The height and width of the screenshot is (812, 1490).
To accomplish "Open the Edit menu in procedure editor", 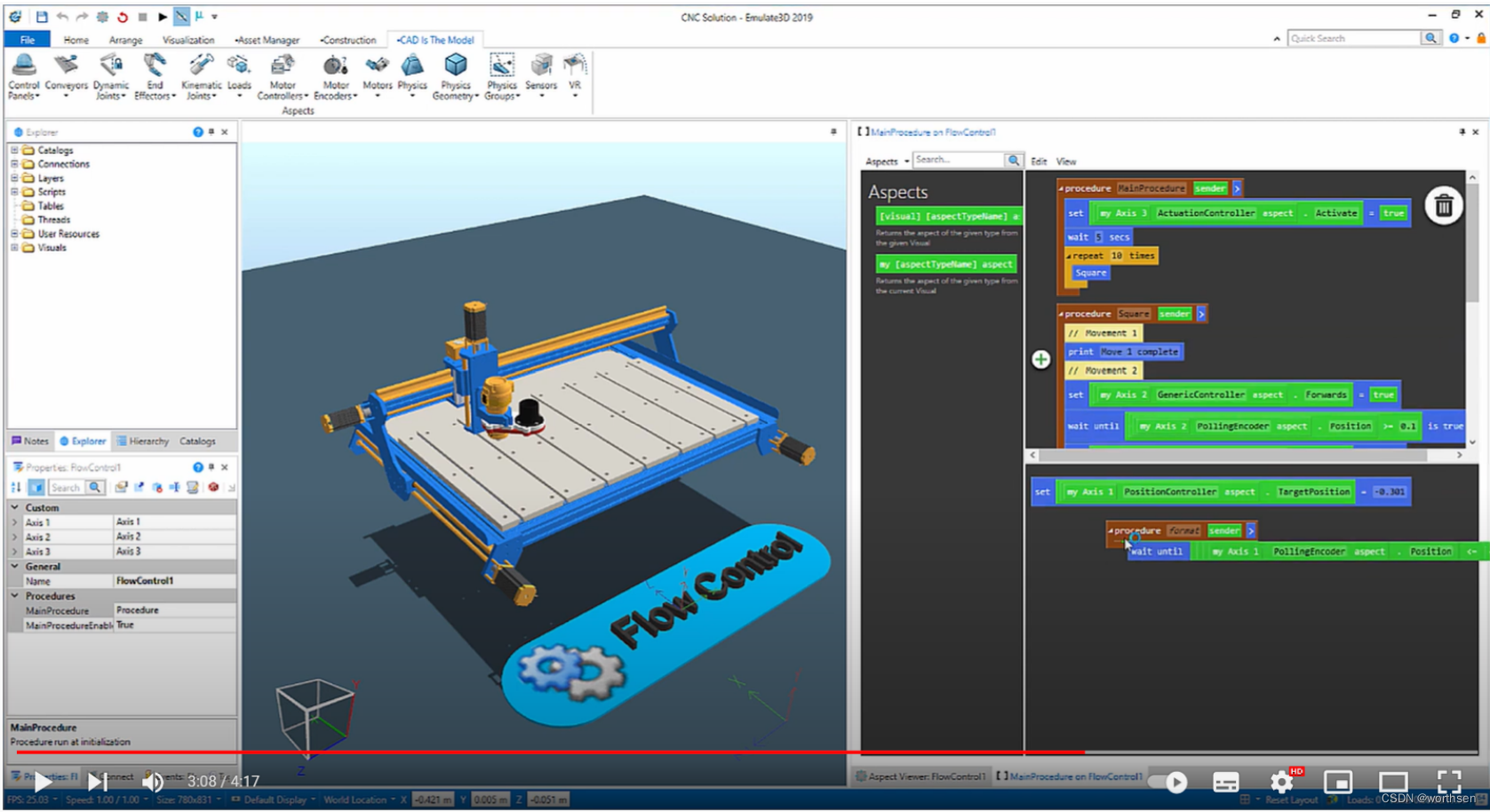I will [1039, 162].
